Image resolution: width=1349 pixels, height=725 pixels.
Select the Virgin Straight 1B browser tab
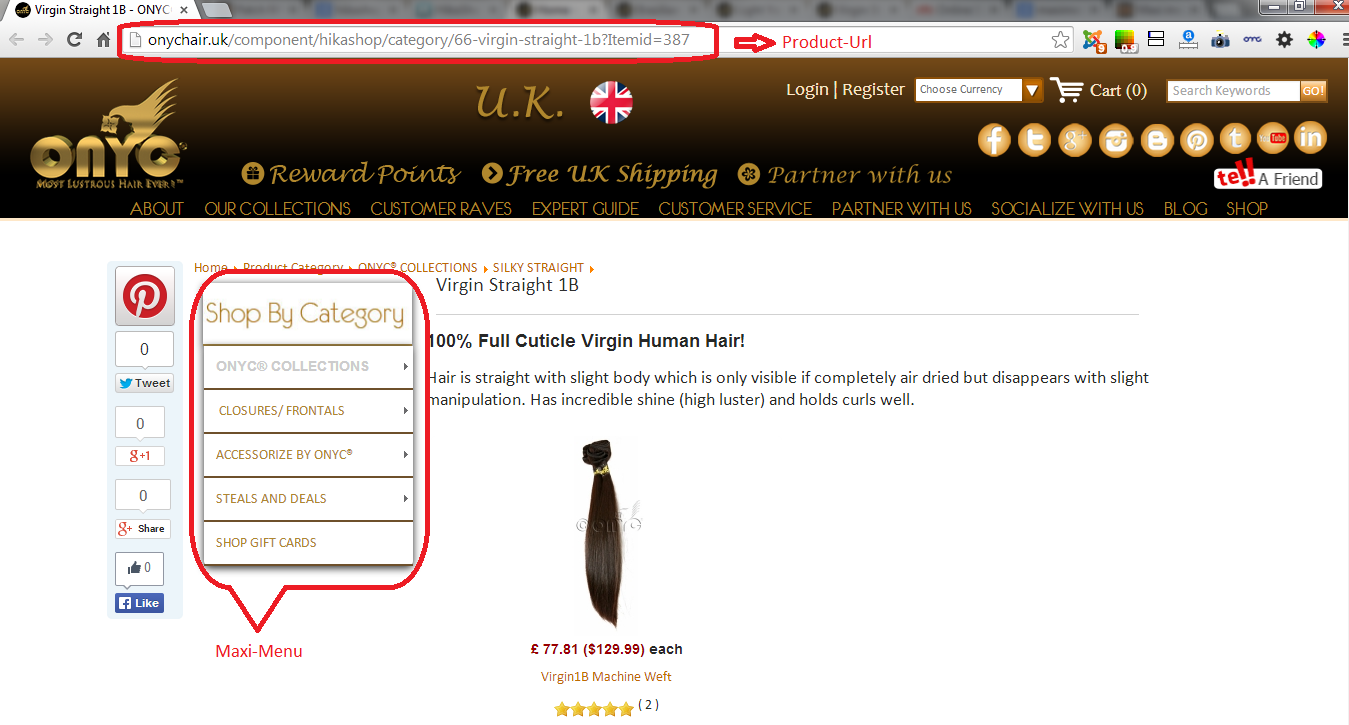click(101, 10)
